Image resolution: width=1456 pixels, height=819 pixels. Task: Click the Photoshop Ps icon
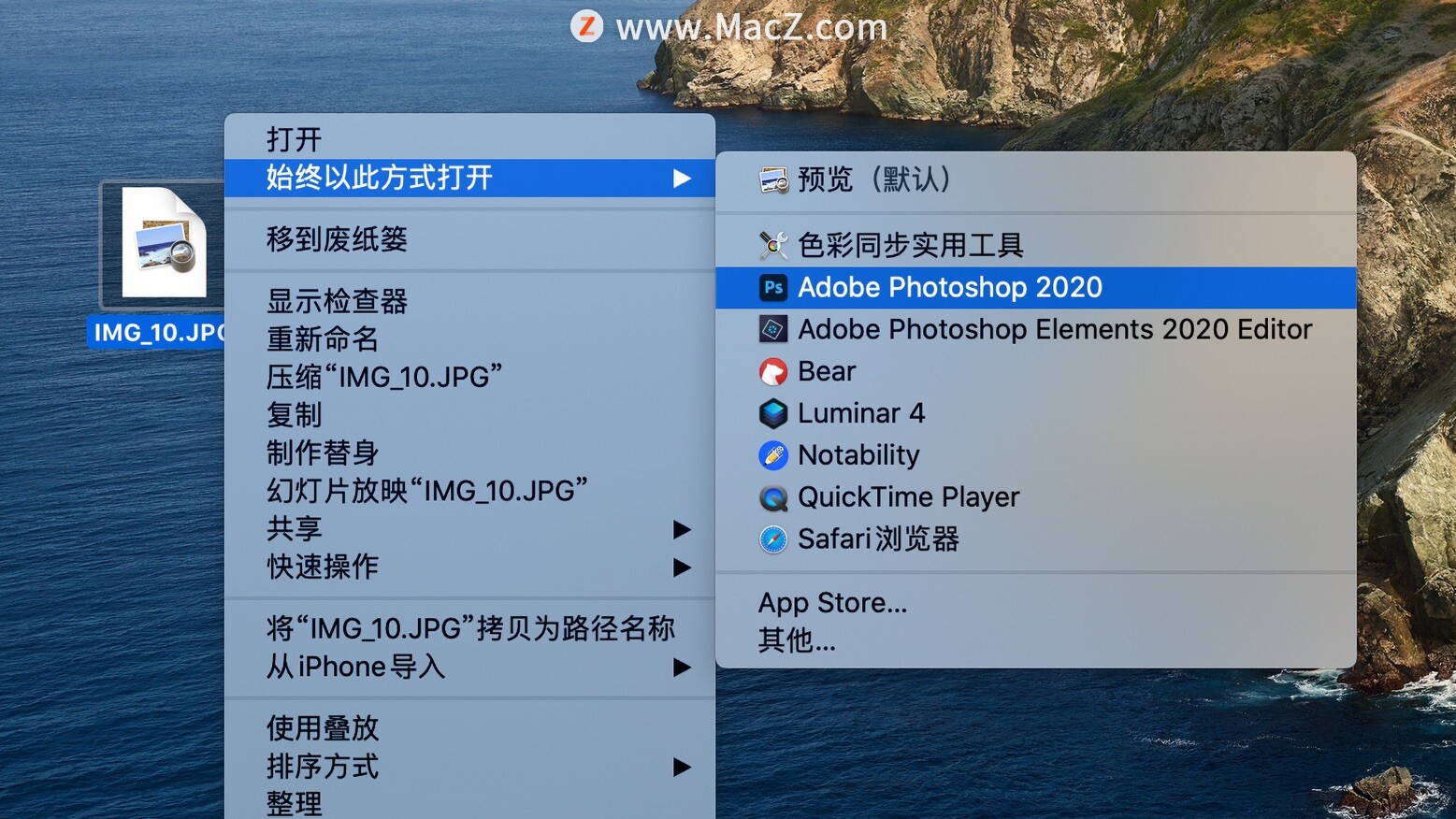773,287
